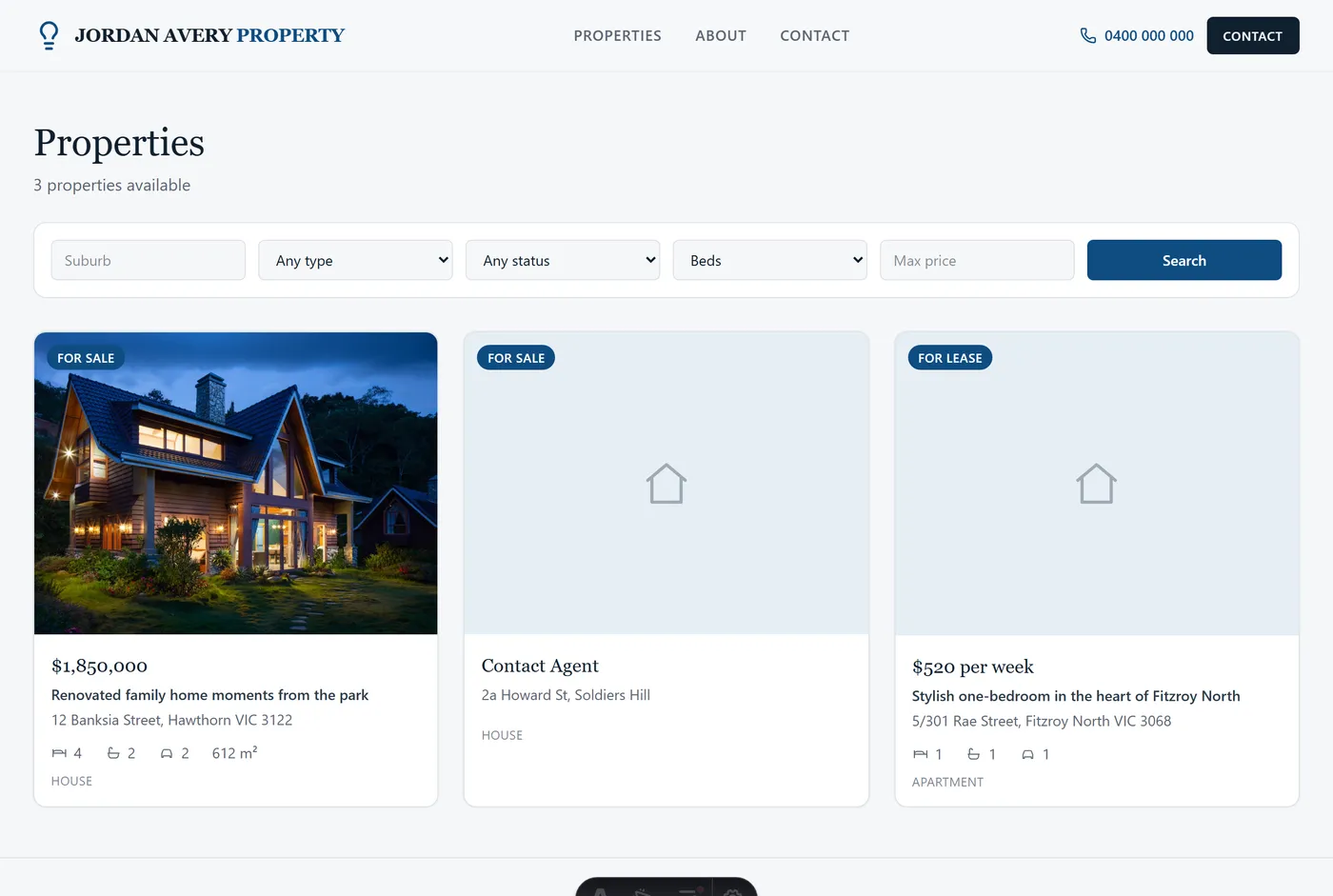Click HOUSE label on the Soldiers Hill card

click(502, 735)
